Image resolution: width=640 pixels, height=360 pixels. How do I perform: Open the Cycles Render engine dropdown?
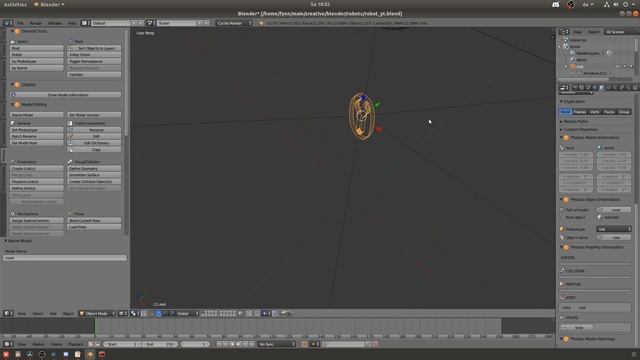(x=234, y=23)
